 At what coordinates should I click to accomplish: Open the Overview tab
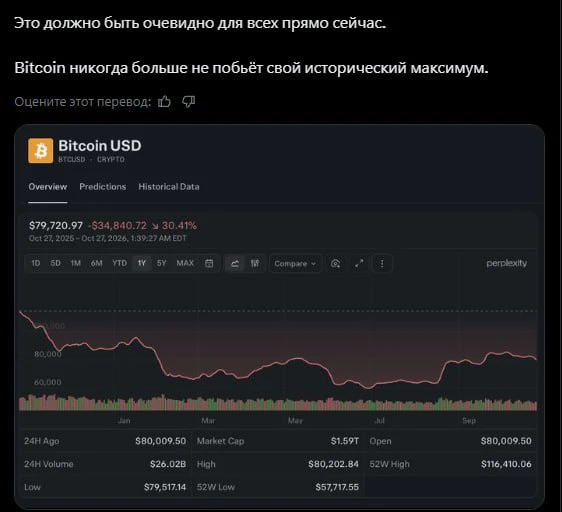(x=48, y=187)
